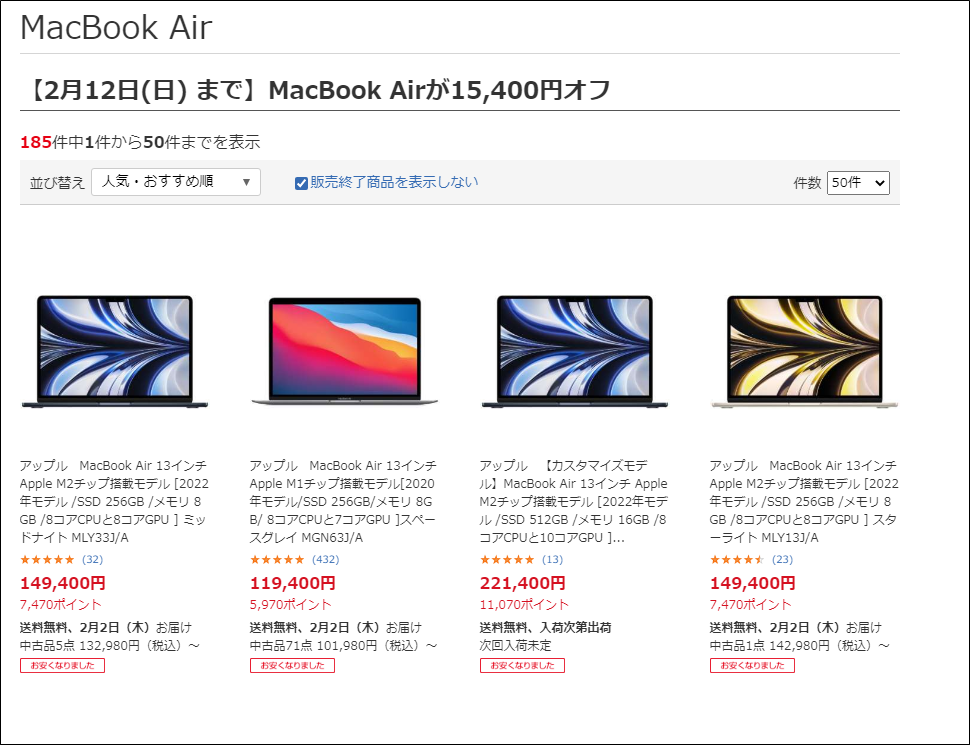The image size is (970, 745).
Task: View the 32 reviews star rating
Action: tap(61, 559)
